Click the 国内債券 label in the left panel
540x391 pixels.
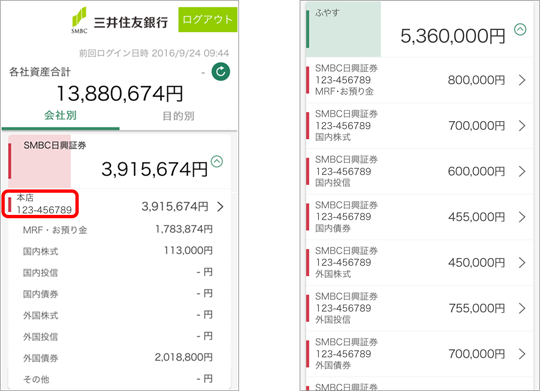(x=40, y=294)
